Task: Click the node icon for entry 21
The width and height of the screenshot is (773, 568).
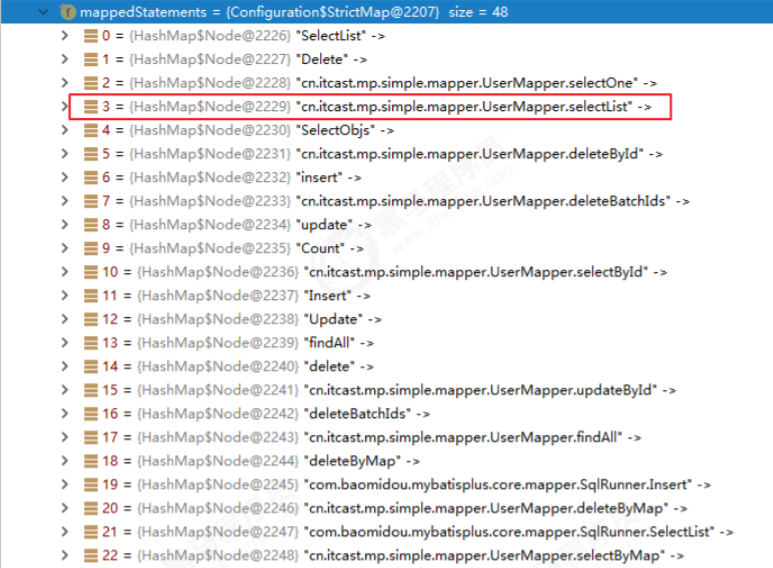Action: click(x=91, y=532)
